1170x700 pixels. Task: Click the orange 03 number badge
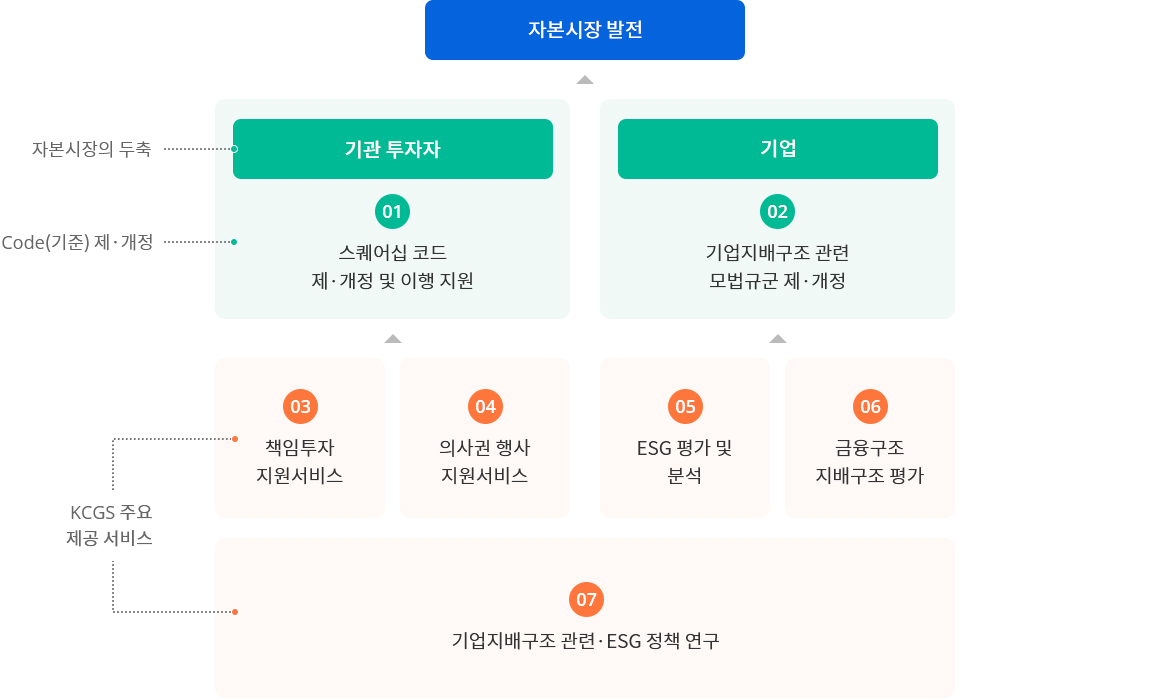tap(300, 406)
